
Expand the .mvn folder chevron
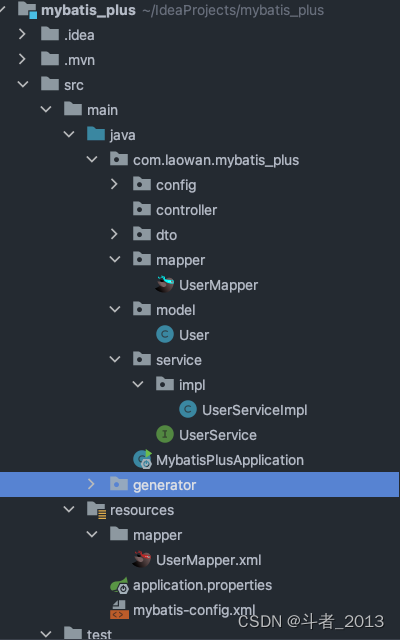pyautogui.click(x=22, y=60)
